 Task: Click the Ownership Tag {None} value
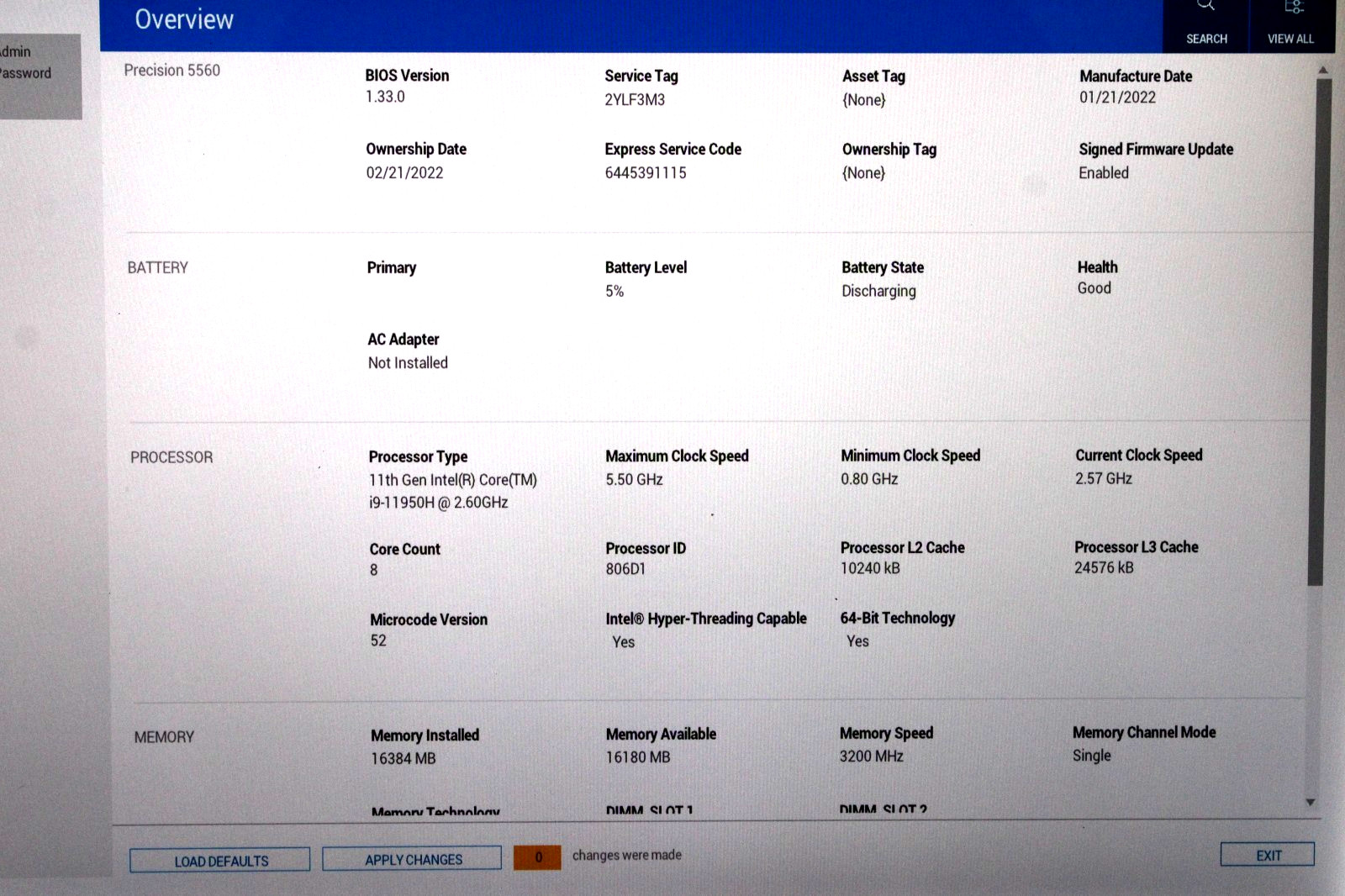tap(864, 172)
